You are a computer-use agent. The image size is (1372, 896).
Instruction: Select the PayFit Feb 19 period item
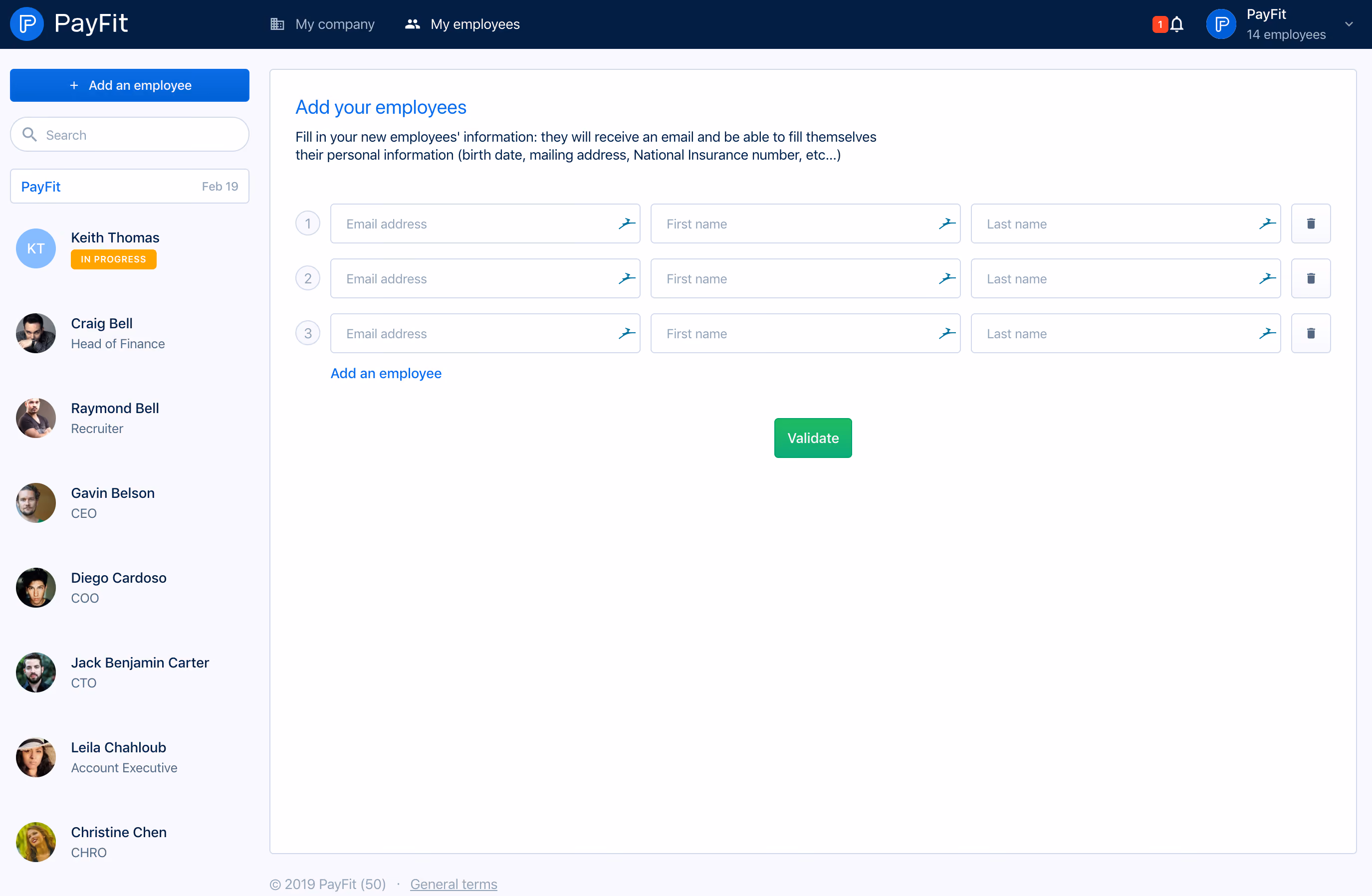130,186
